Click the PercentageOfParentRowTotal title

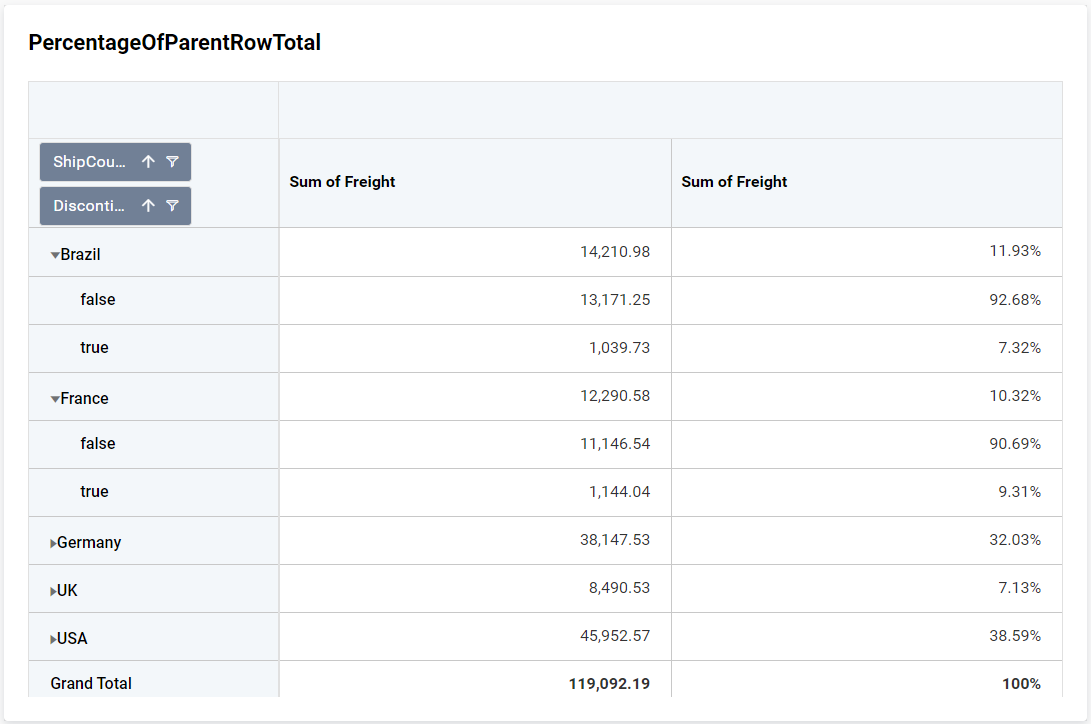click(175, 42)
